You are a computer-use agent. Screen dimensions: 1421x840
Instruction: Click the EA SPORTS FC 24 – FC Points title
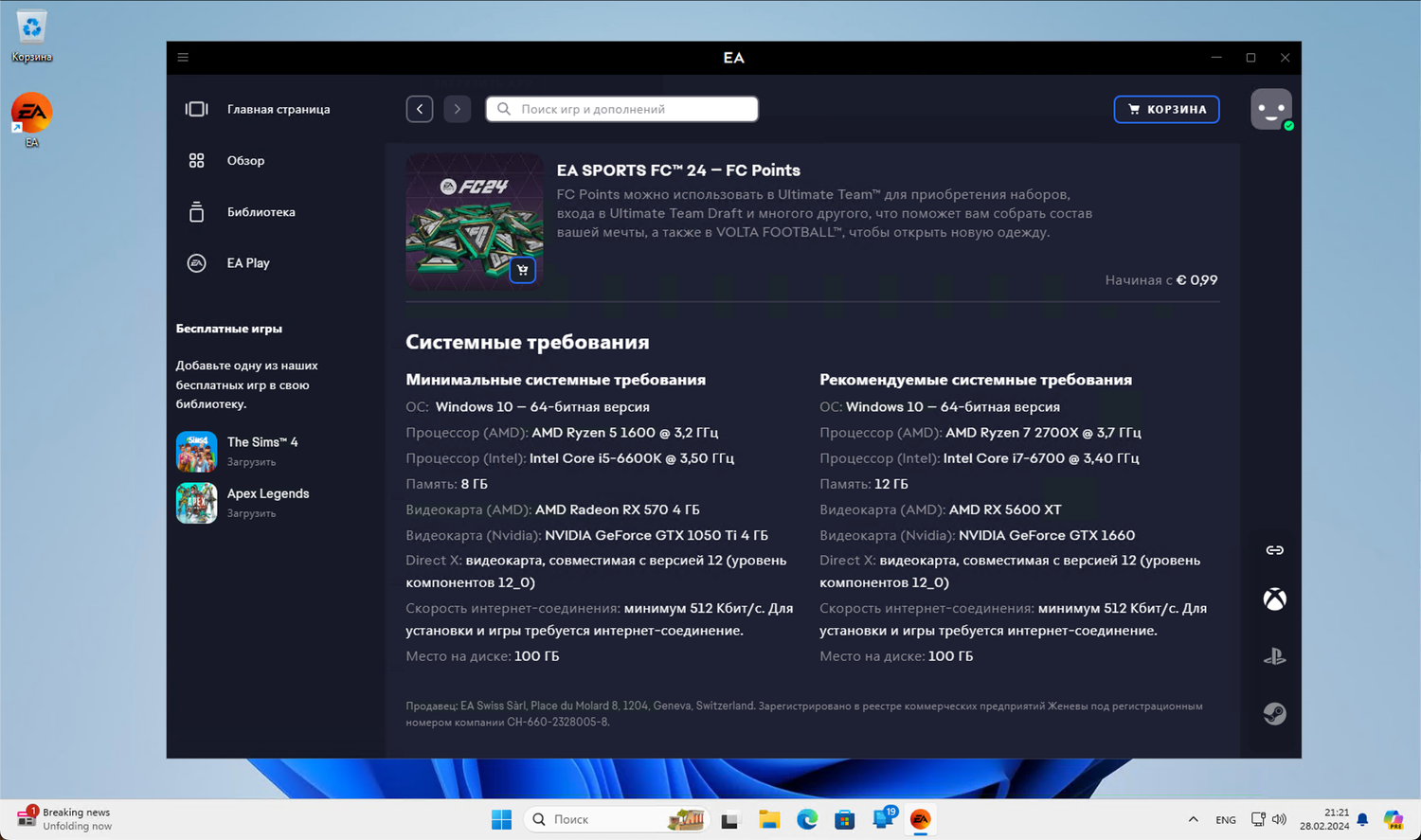[x=678, y=170]
